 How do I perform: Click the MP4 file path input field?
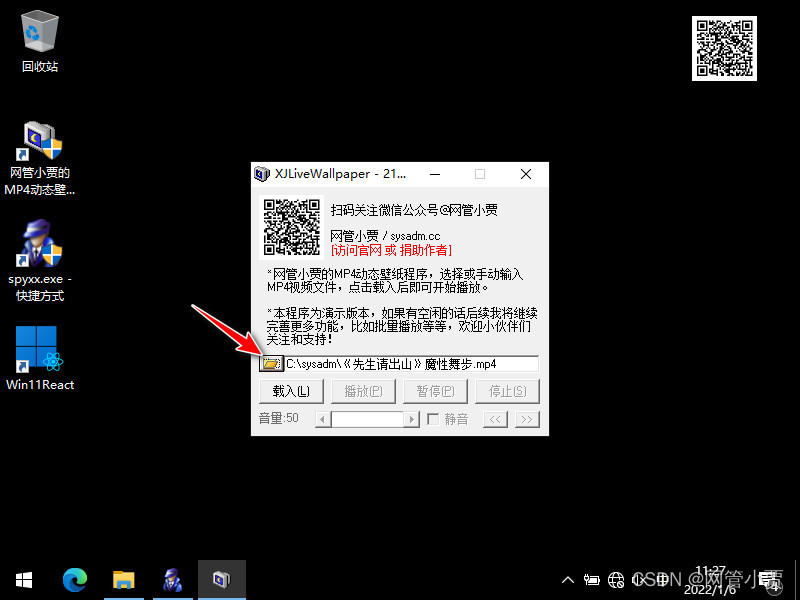(410, 363)
